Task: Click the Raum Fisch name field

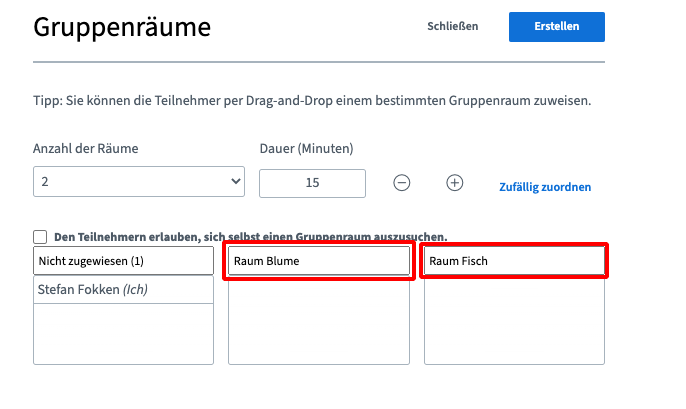Action: (x=514, y=261)
